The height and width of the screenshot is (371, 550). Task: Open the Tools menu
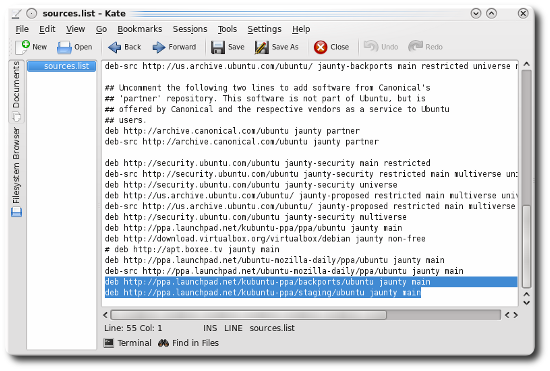click(227, 29)
